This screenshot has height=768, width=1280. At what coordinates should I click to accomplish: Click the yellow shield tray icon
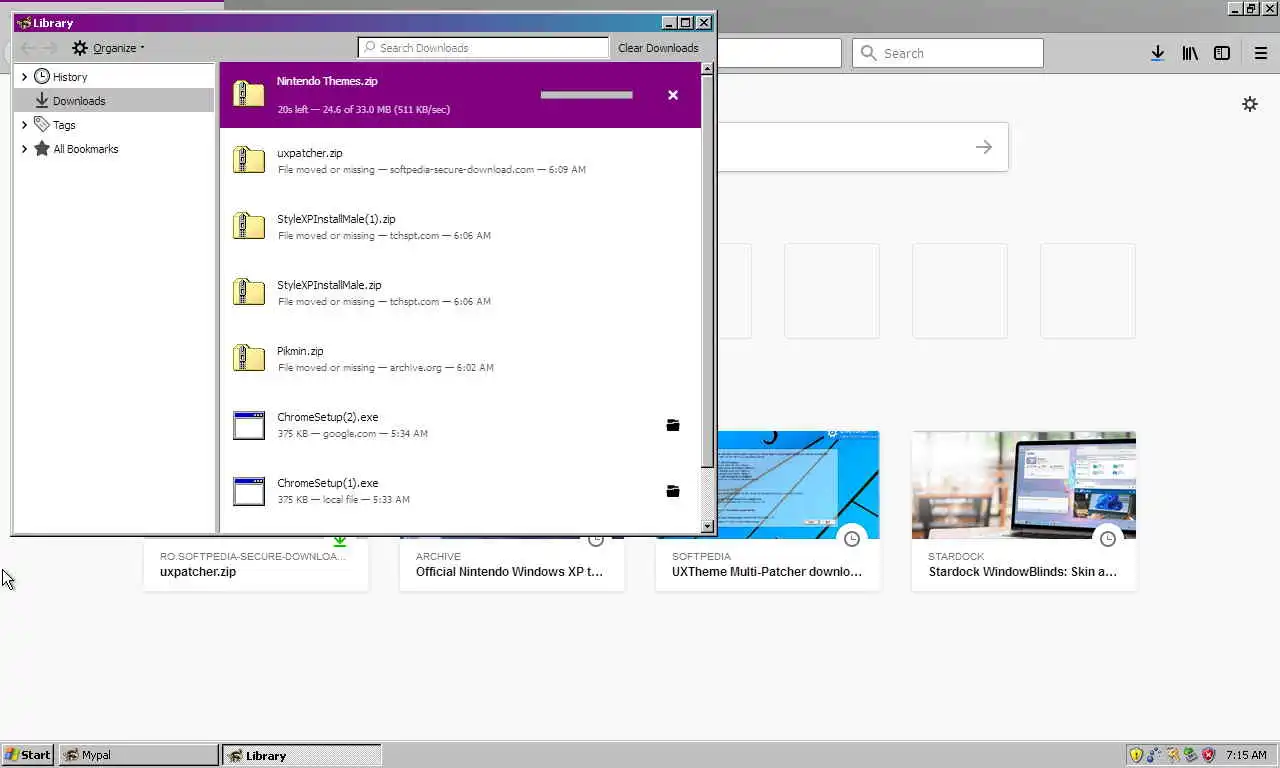pos(1136,755)
